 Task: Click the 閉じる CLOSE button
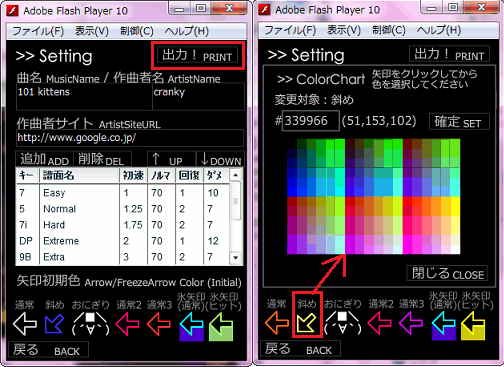(x=447, y=273)
